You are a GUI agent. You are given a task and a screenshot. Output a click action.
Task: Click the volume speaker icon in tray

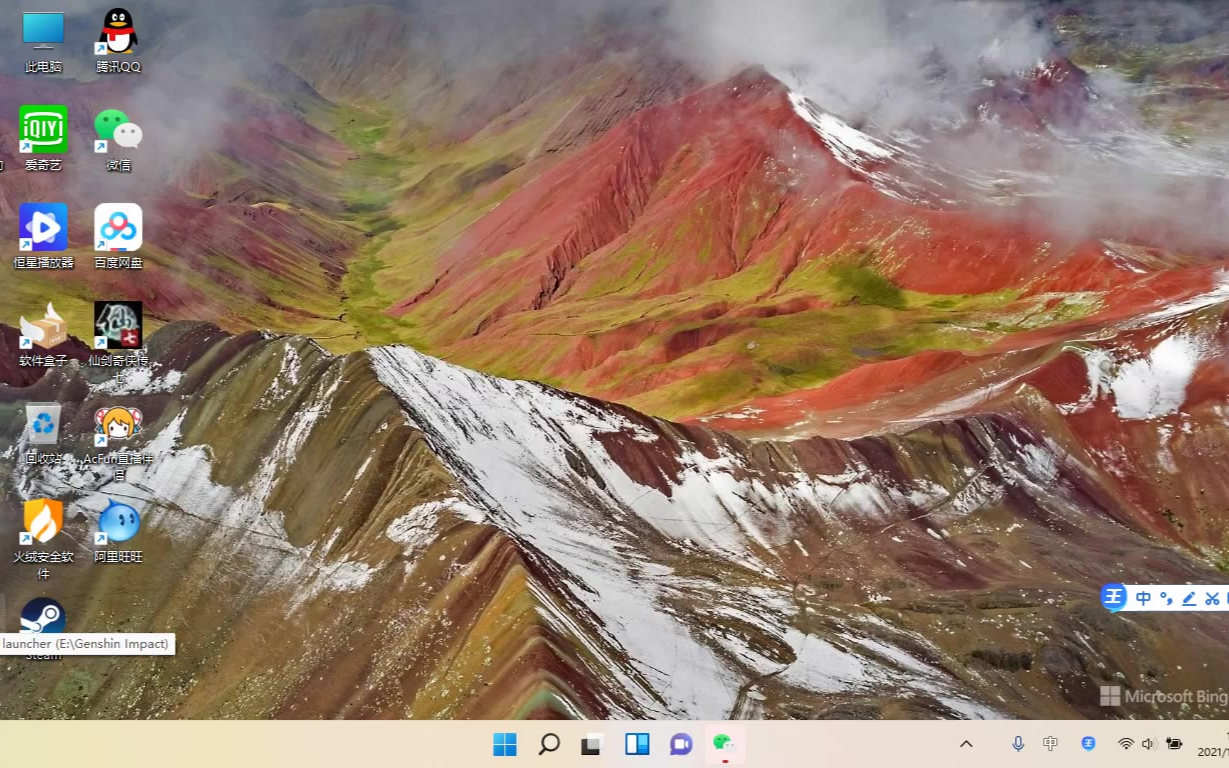point(1148,744)
